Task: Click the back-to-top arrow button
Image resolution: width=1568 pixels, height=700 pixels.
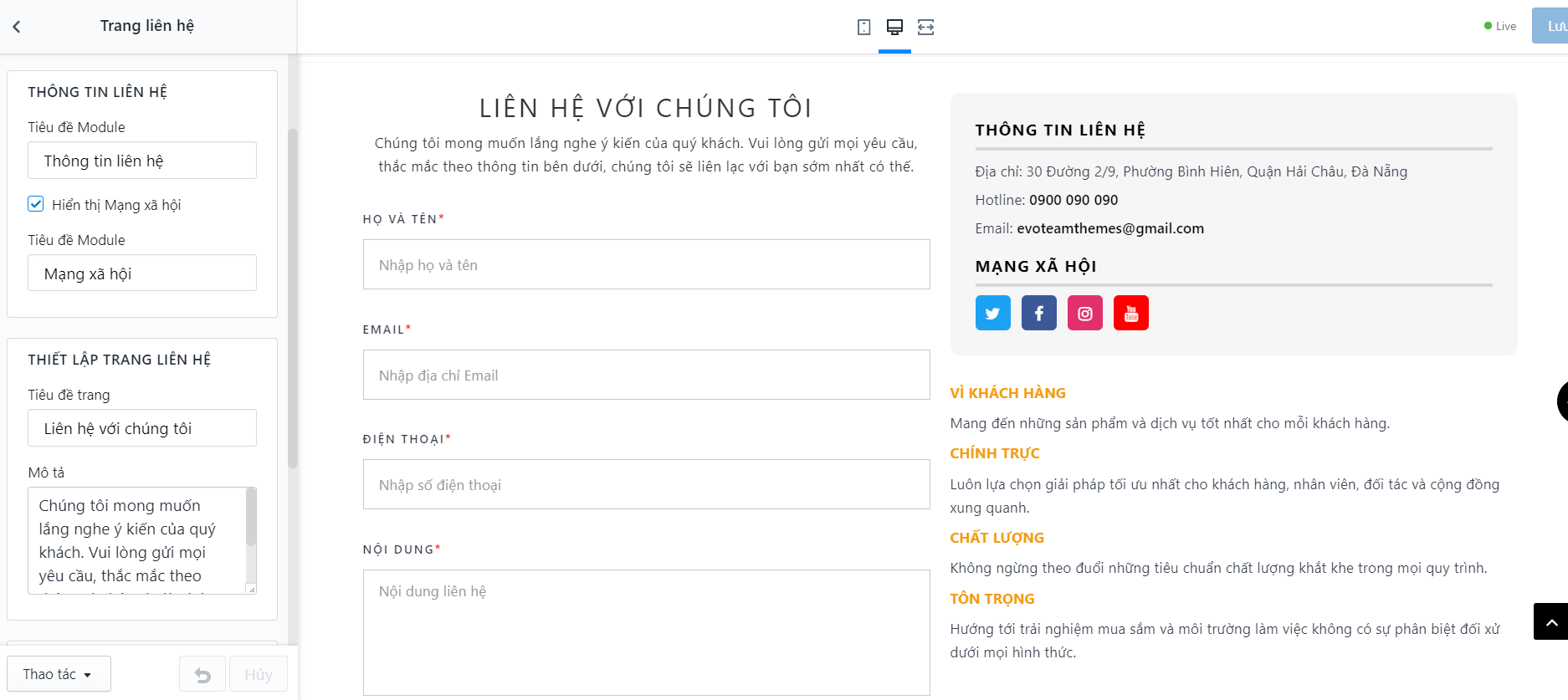Action: point(1550,621)
